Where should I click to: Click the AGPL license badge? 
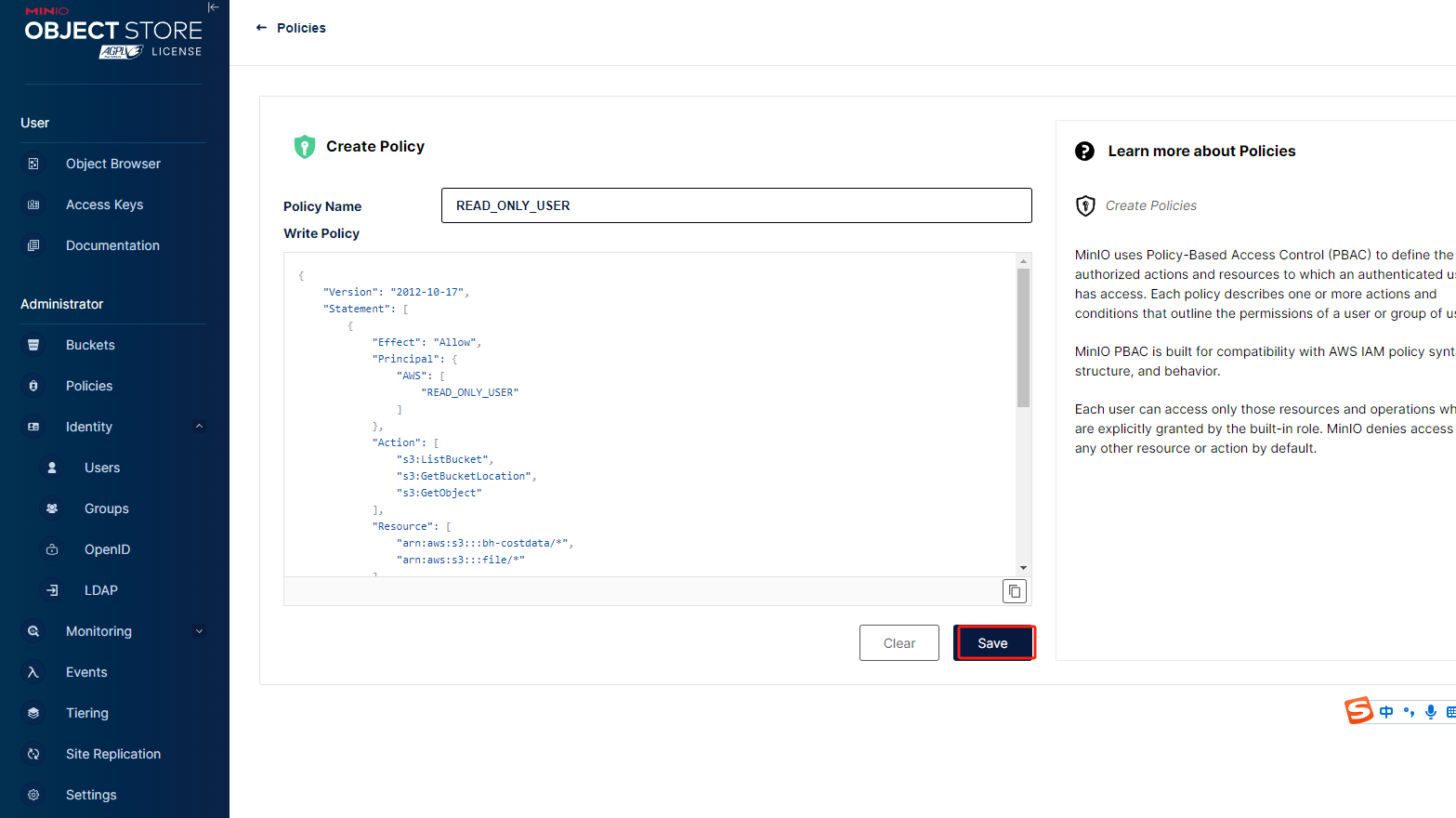(x=121, y=52)
